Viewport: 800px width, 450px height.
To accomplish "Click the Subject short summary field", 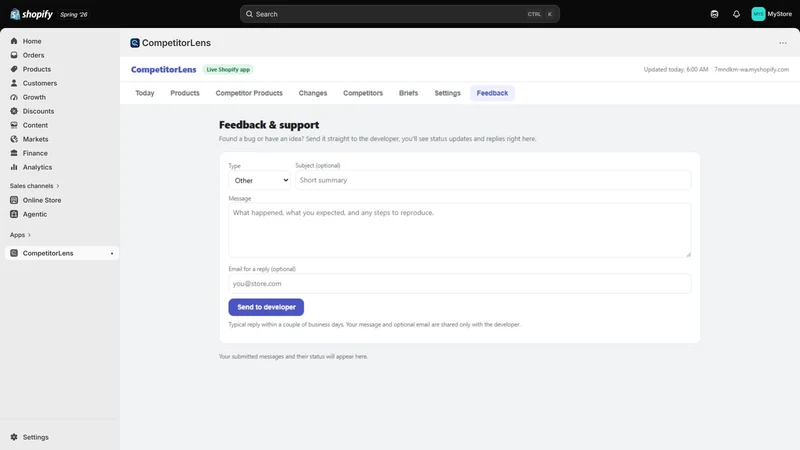I will pyautogui.click(x=493, y=180).
